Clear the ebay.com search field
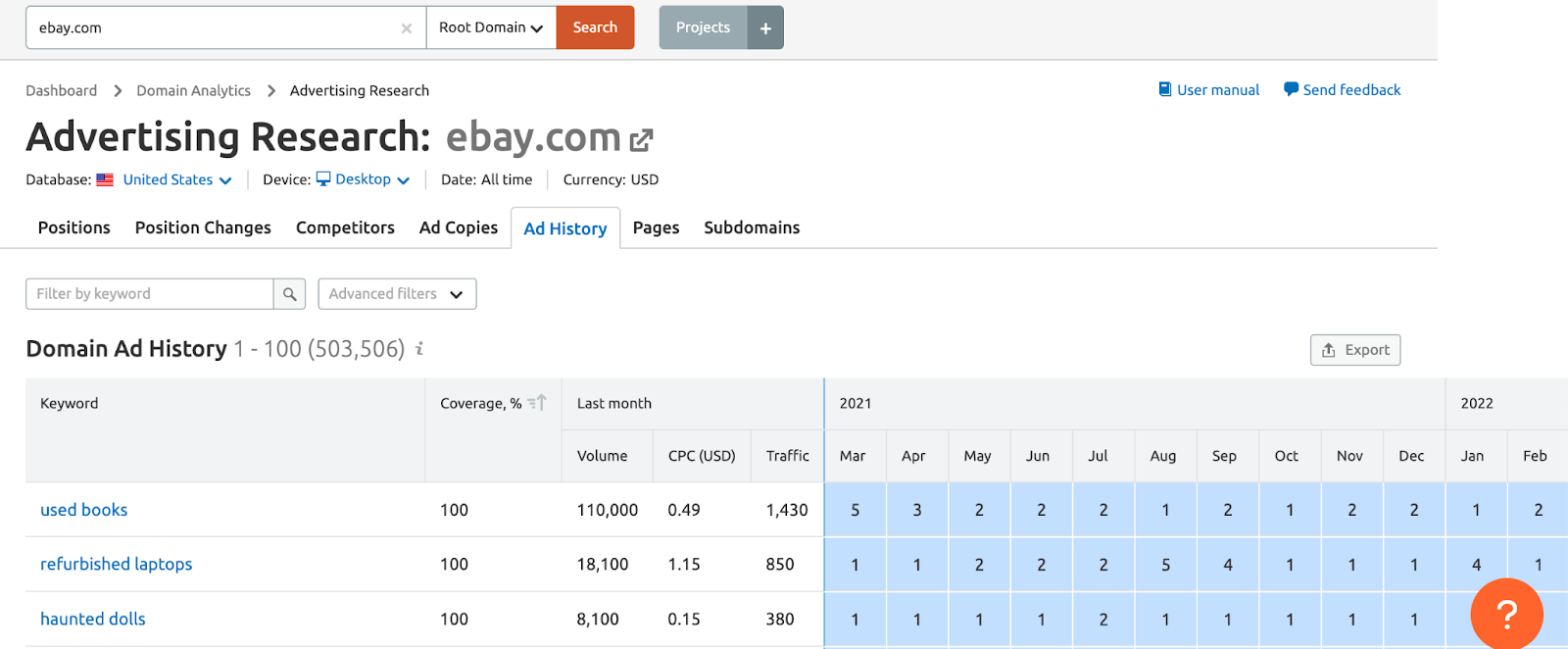Image resolution: width=1568 pixels, height=649 pixels. coord(406,28)
